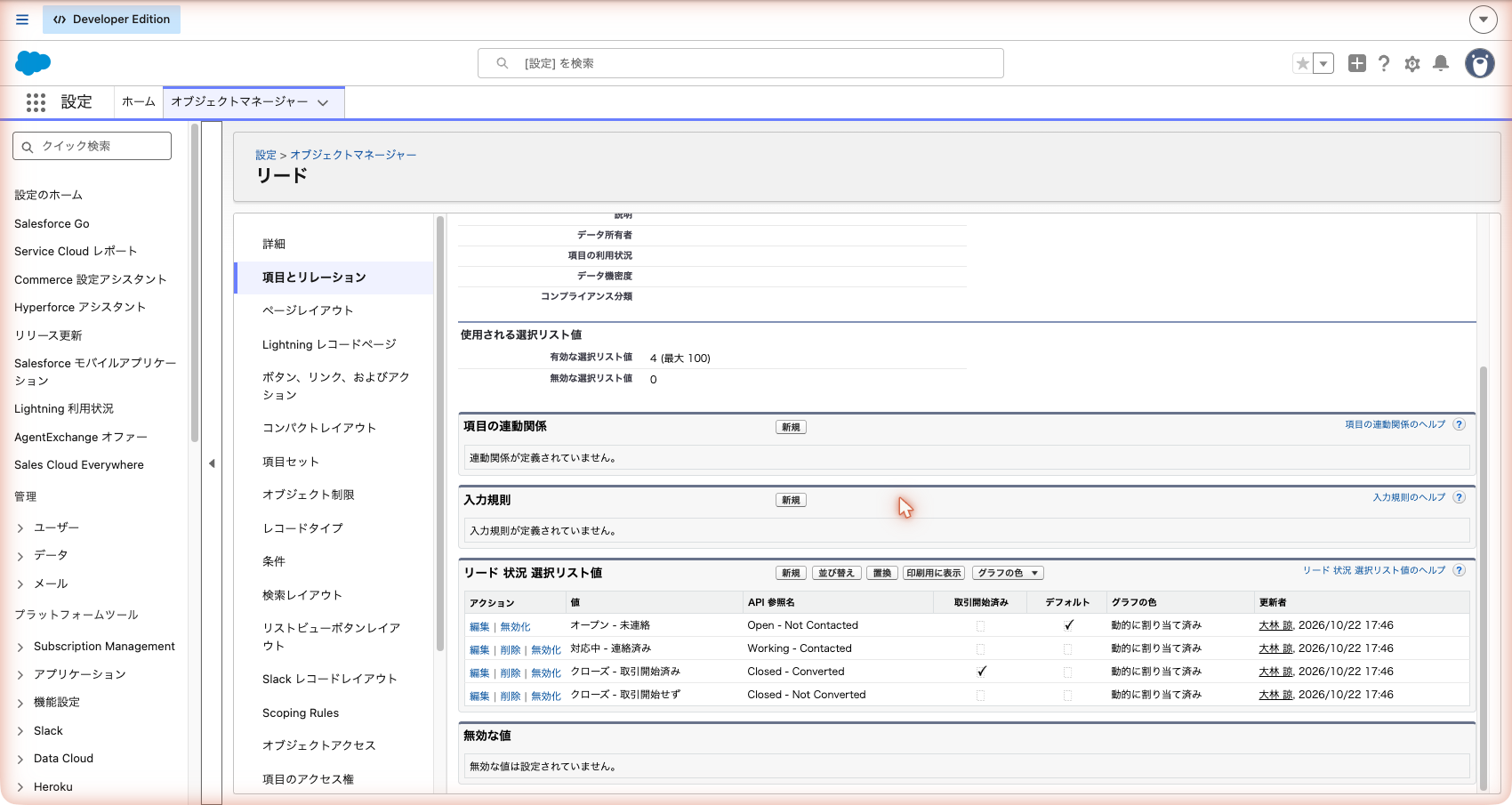Click the favorites star icon
1512x805 pixels.
1303,63
